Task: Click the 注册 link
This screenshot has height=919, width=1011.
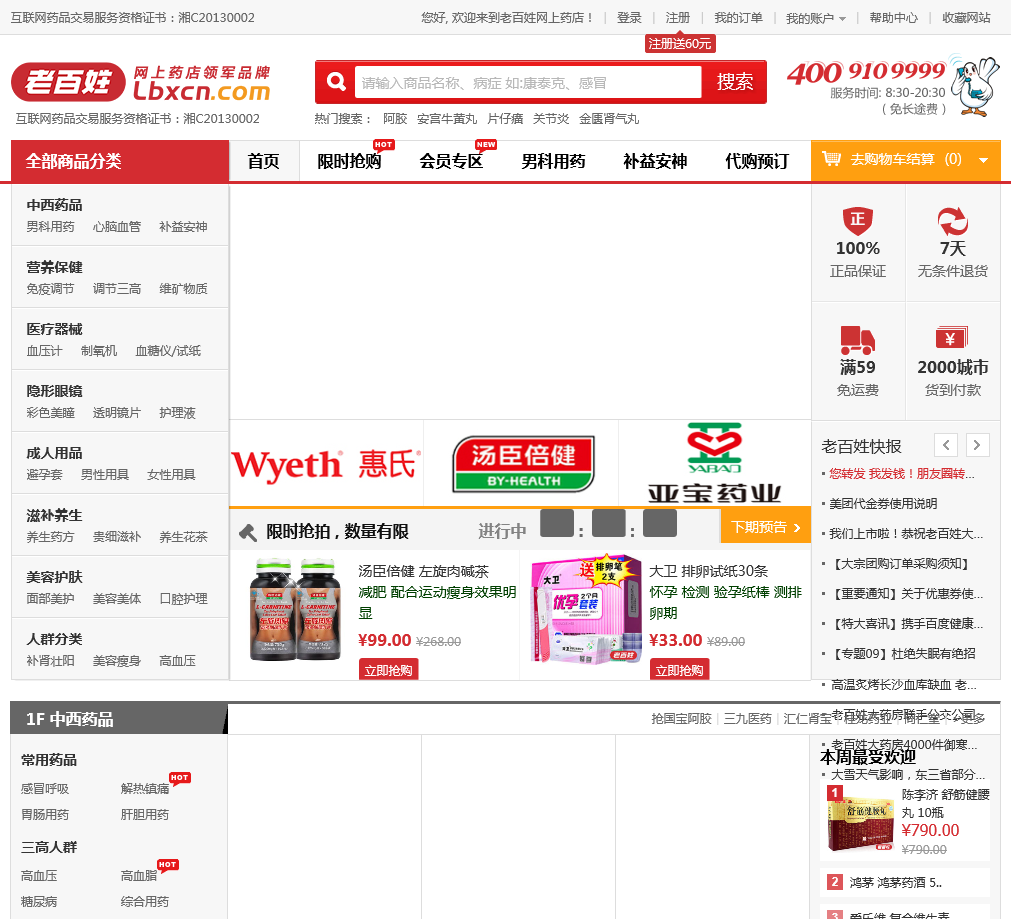Action: [678, 17]
